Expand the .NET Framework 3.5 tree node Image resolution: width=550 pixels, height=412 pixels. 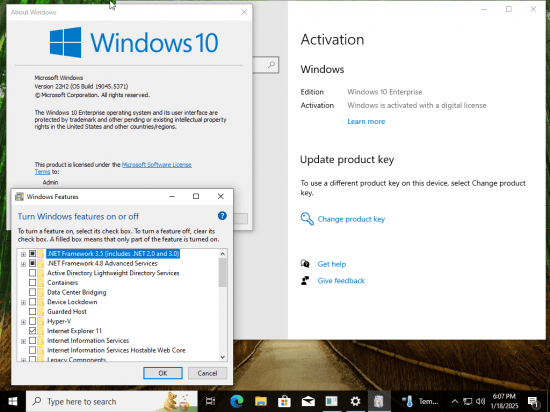tap(23, 254)
